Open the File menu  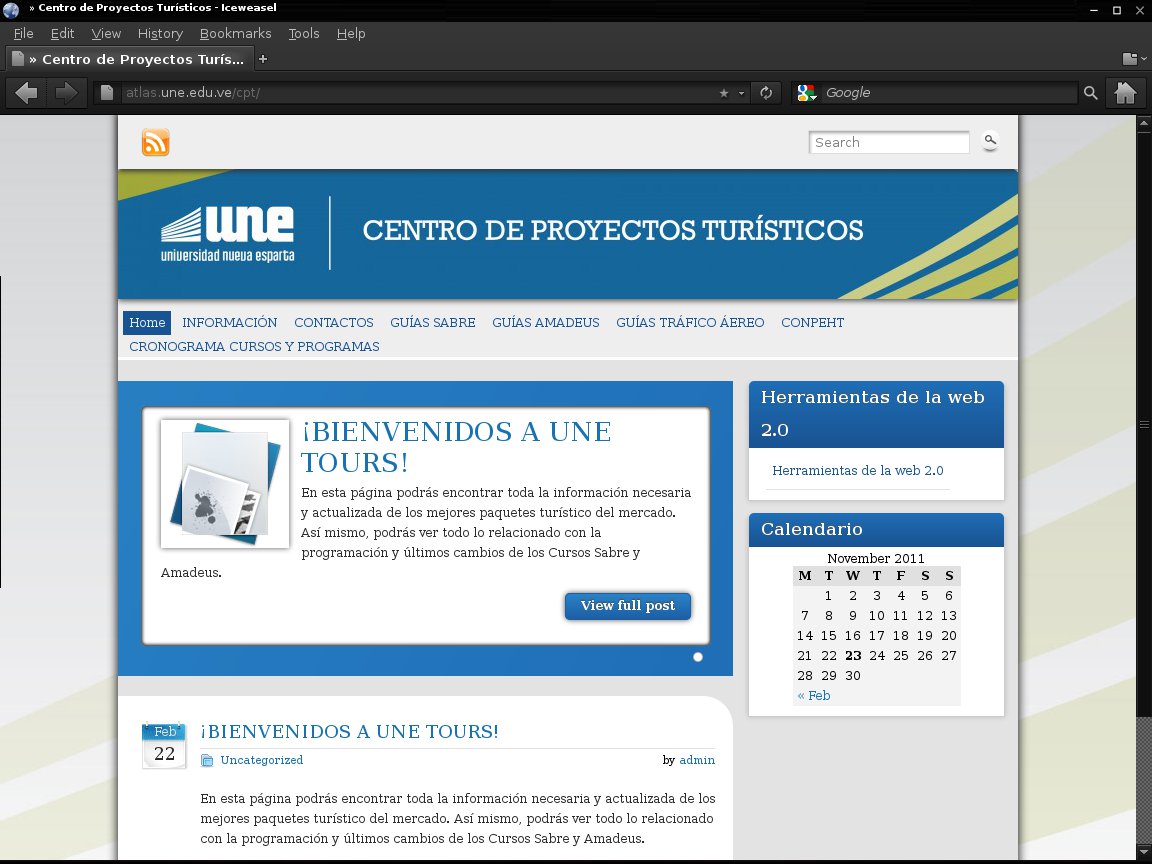[24, 33]
